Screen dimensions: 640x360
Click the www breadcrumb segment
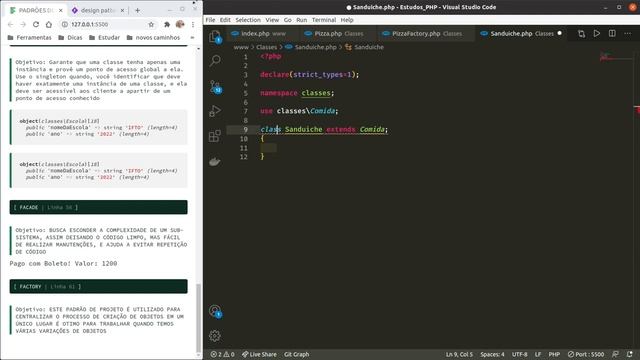241,47
